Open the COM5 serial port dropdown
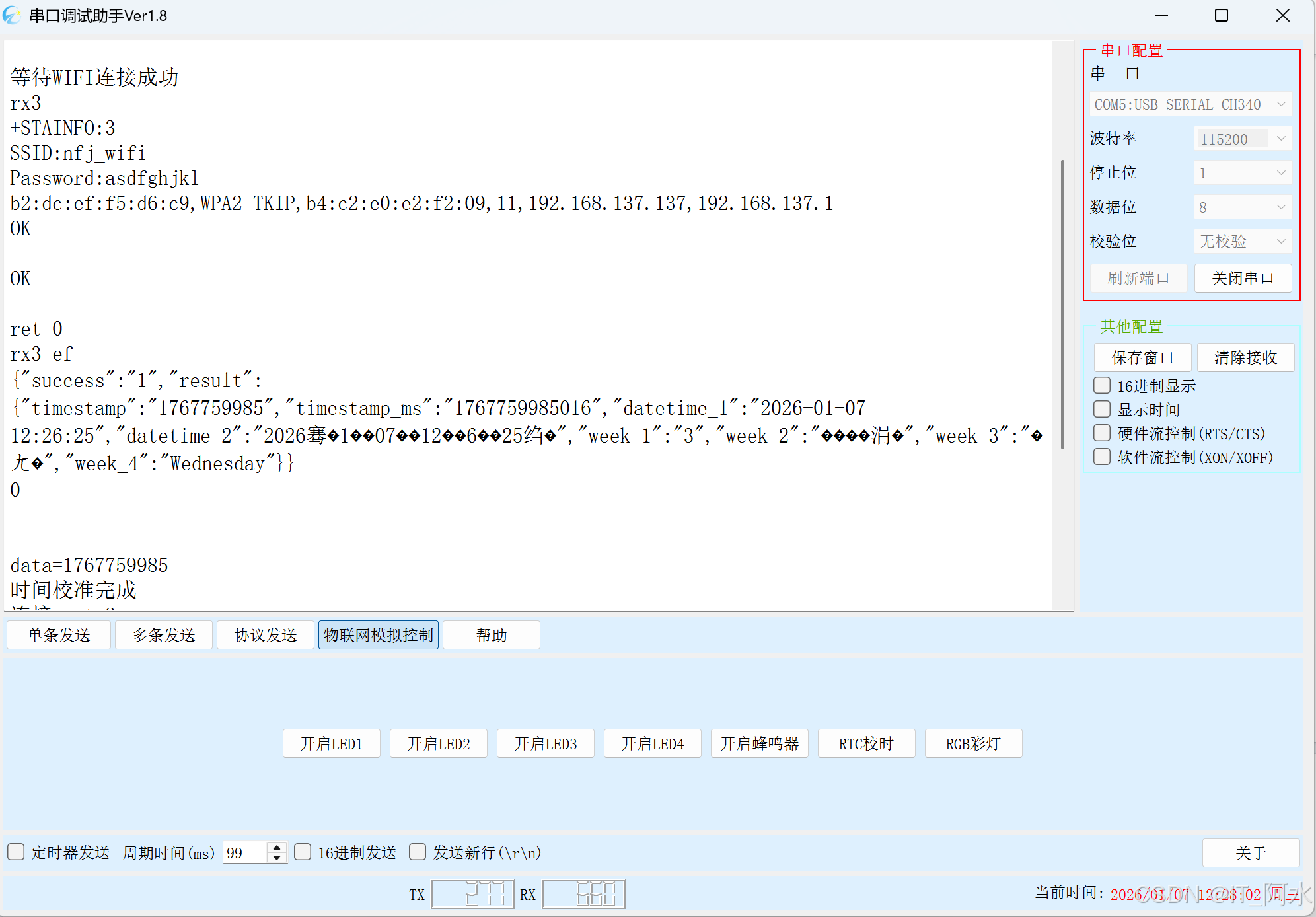This screenshot has width=1316, height=917. point(1190,104)
